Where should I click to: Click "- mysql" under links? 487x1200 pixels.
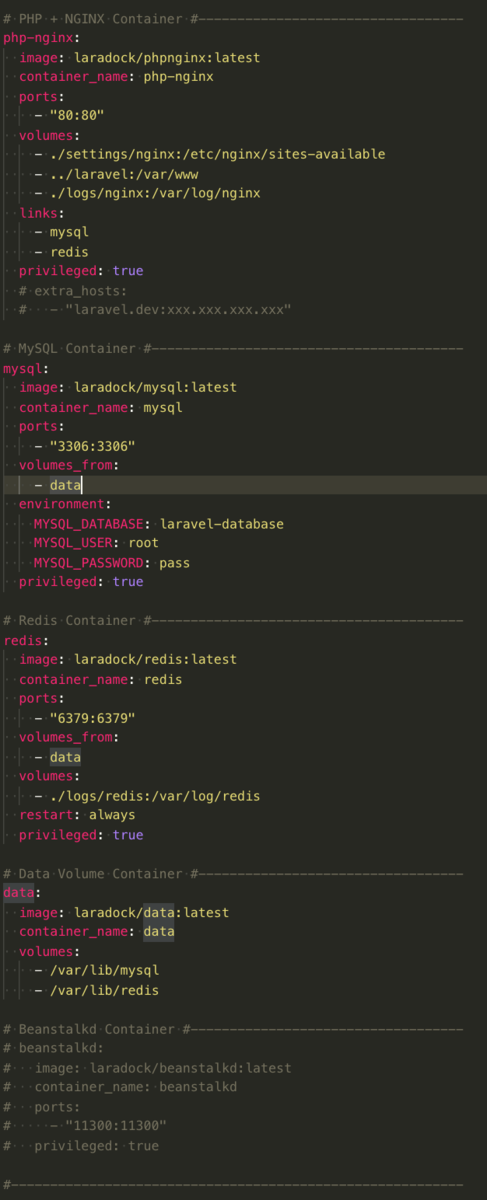pos(62,232)
